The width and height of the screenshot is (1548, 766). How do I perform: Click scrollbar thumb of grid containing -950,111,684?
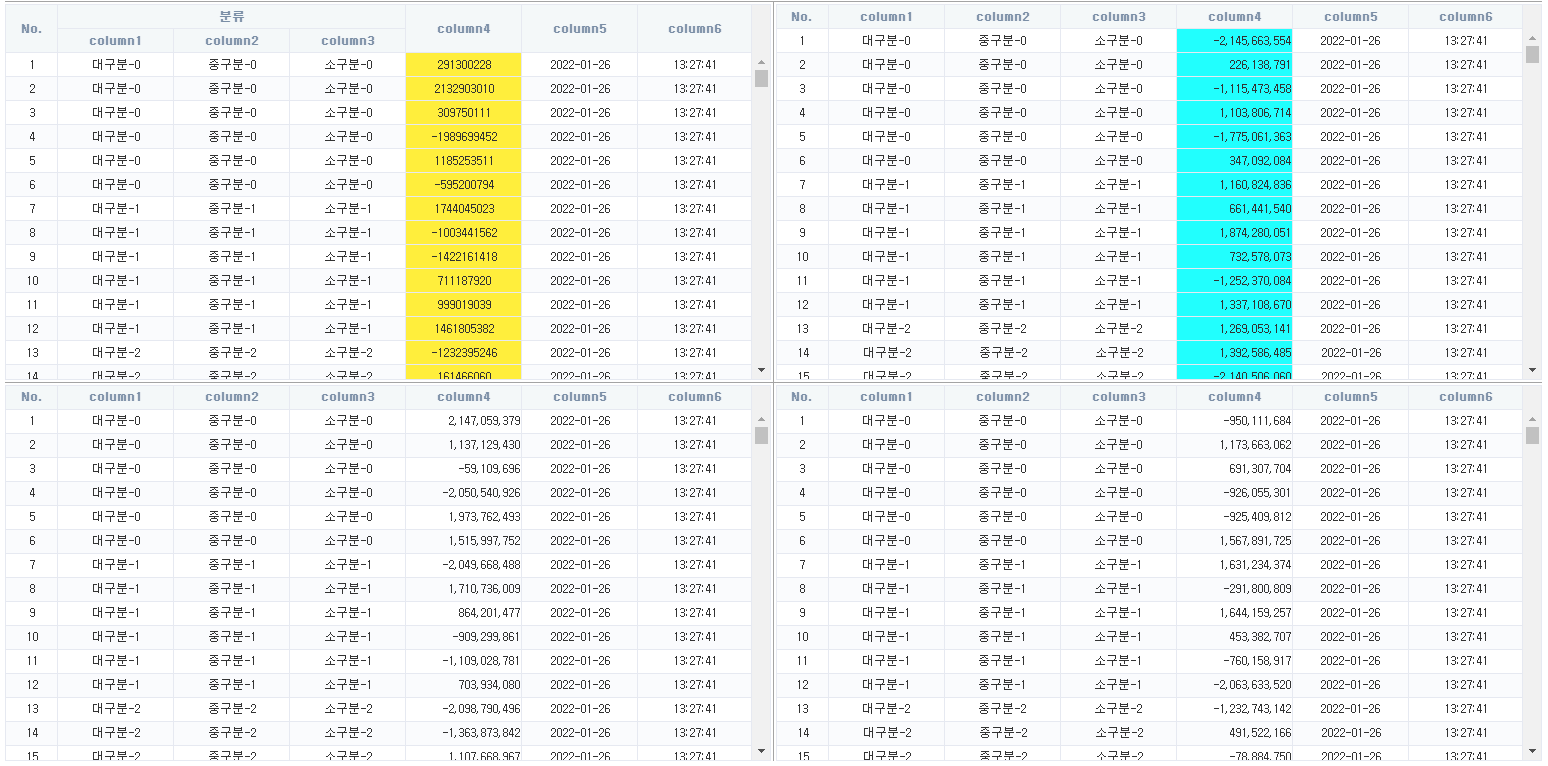[x=1532, y=435]
